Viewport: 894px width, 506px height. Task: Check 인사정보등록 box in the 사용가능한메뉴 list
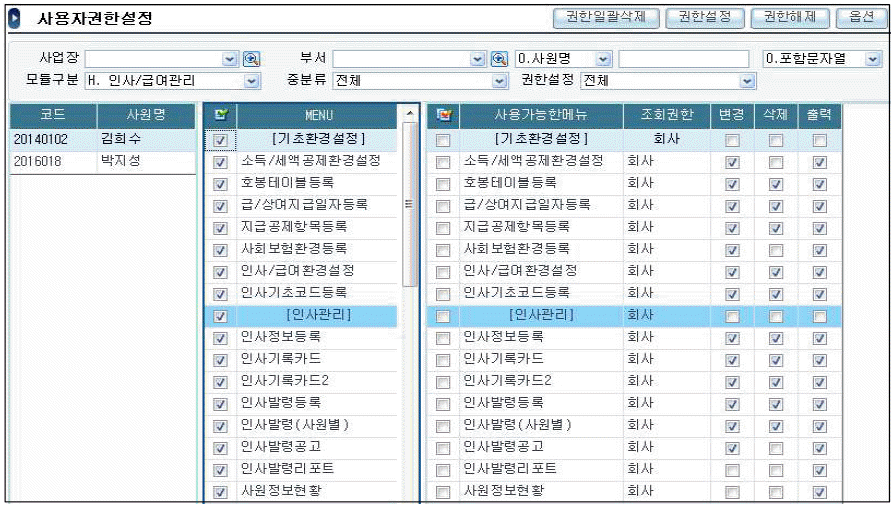click(x=443, y=337)
